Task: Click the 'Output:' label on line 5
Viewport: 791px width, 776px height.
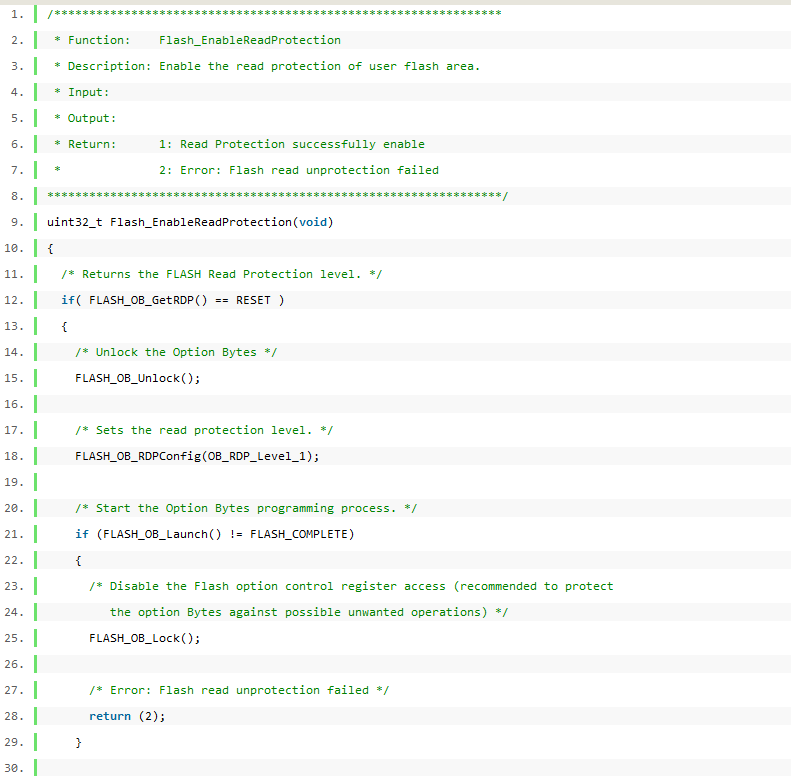Action: (x=92, y=118)
